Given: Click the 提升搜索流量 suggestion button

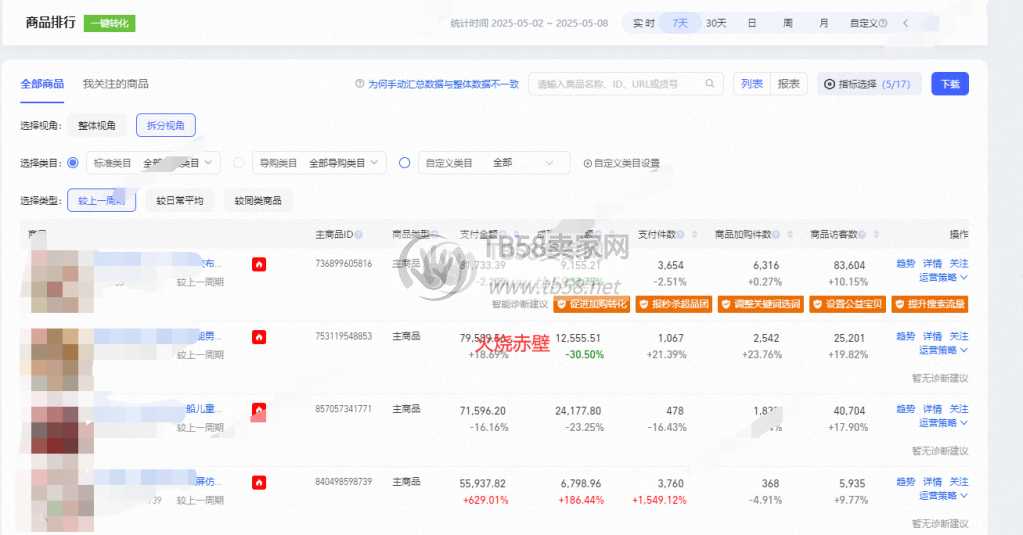Looking at the screenshot, I should click(x=930, y=304).
